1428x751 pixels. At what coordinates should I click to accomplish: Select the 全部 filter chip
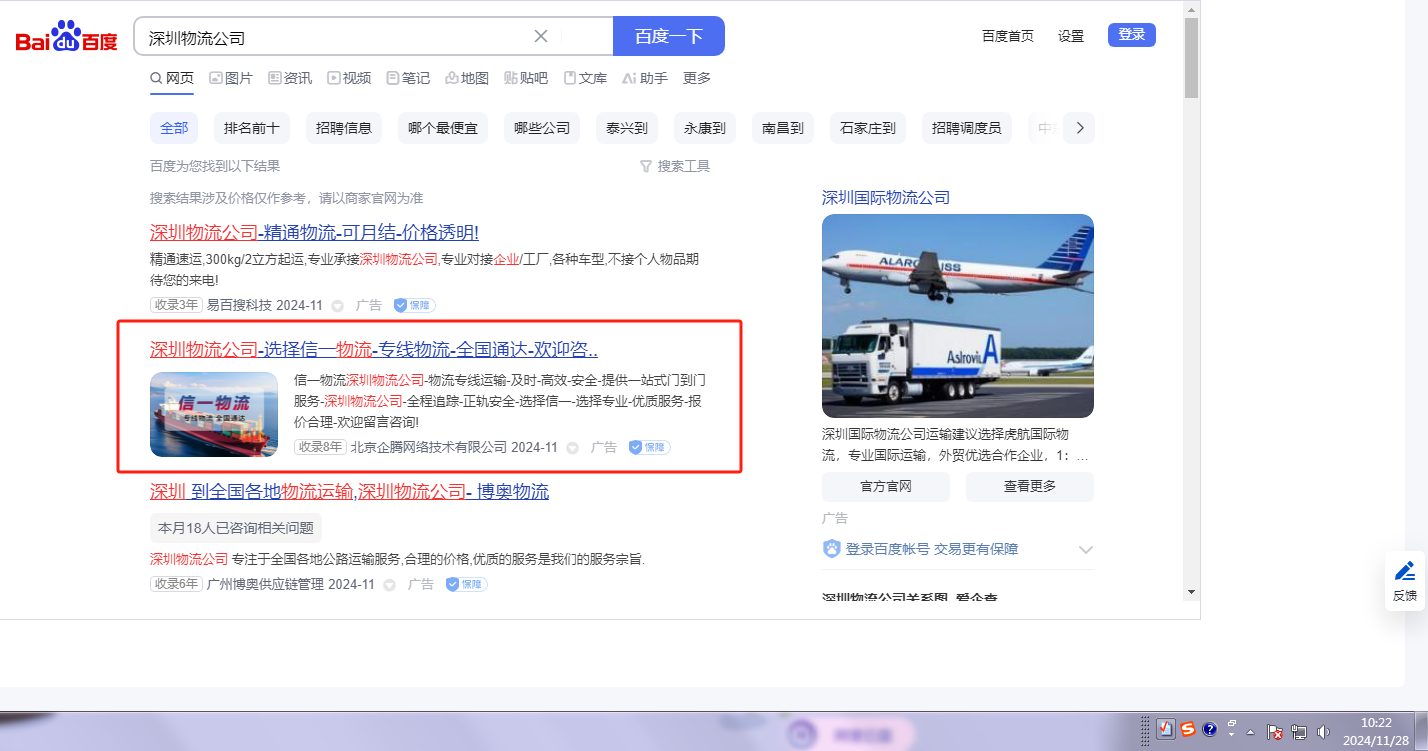(174, 128)
